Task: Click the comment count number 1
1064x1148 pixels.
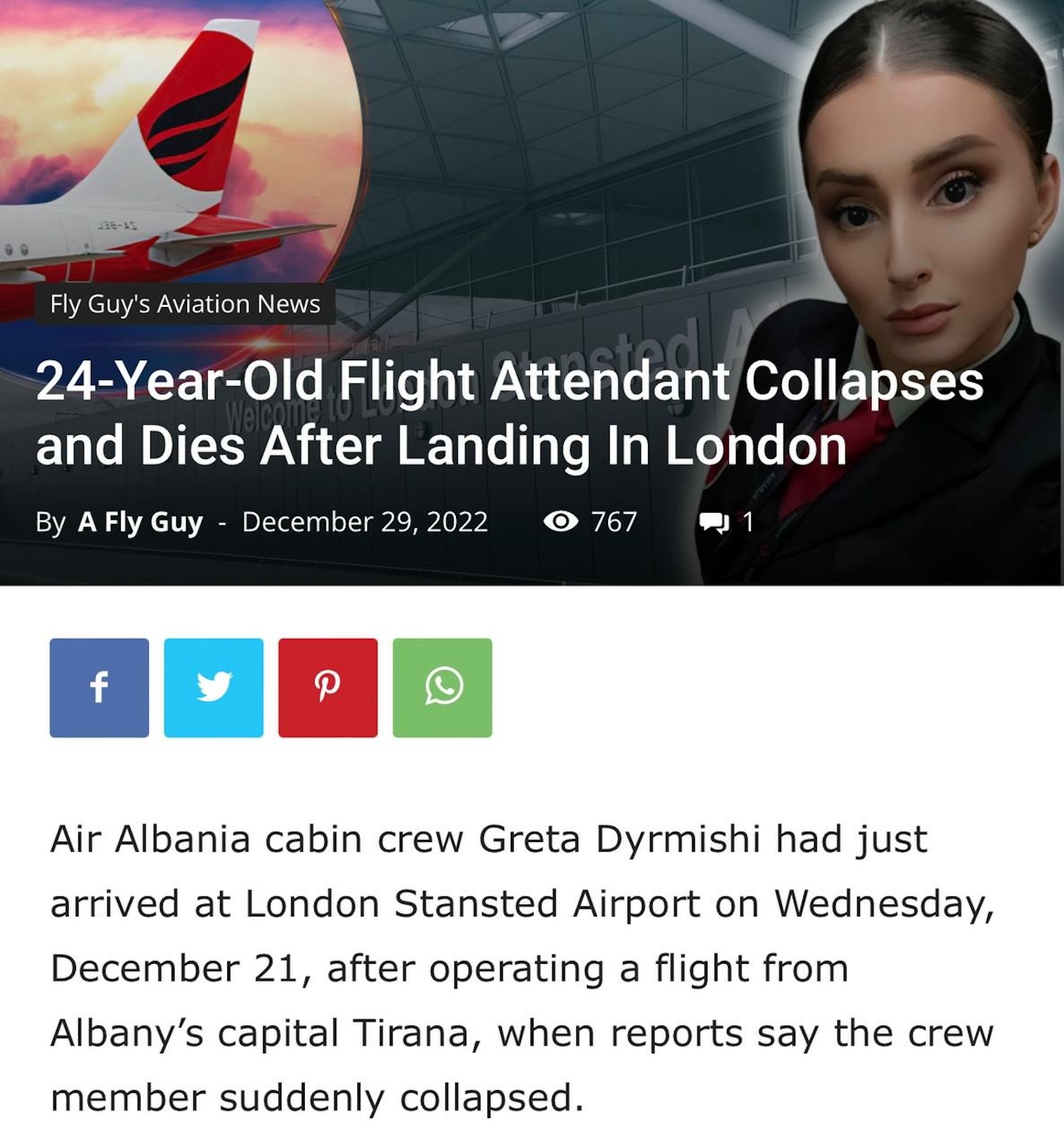Action: point(747,522)
